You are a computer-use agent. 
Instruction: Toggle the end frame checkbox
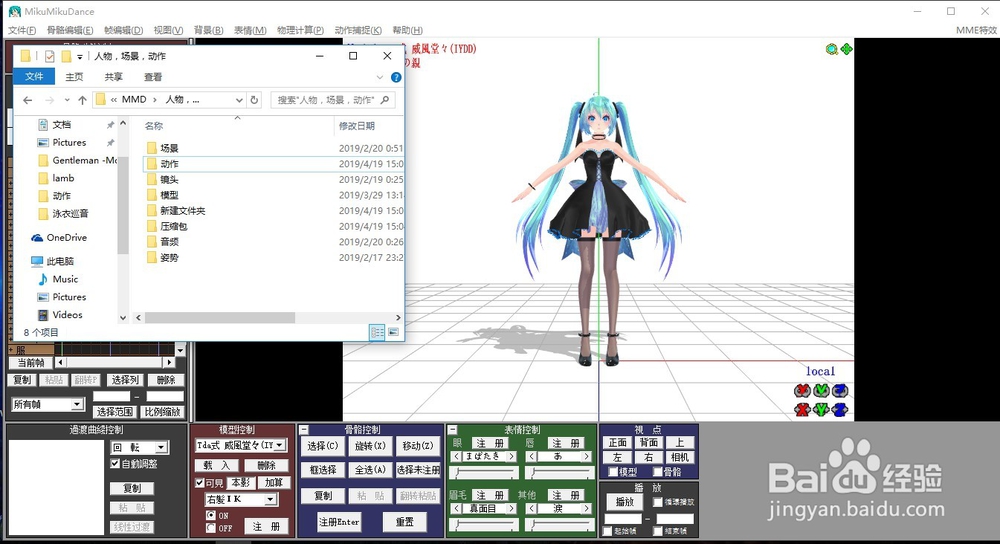click(658, 531)
